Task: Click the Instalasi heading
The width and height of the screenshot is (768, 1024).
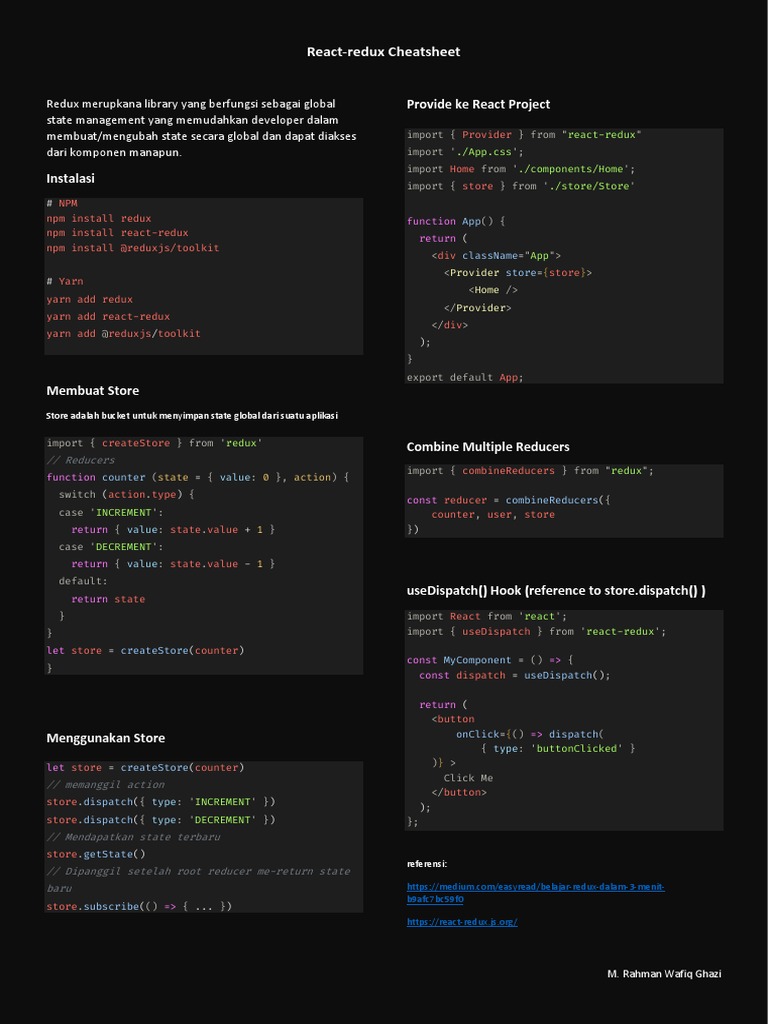Action: [x=70, y=178]
